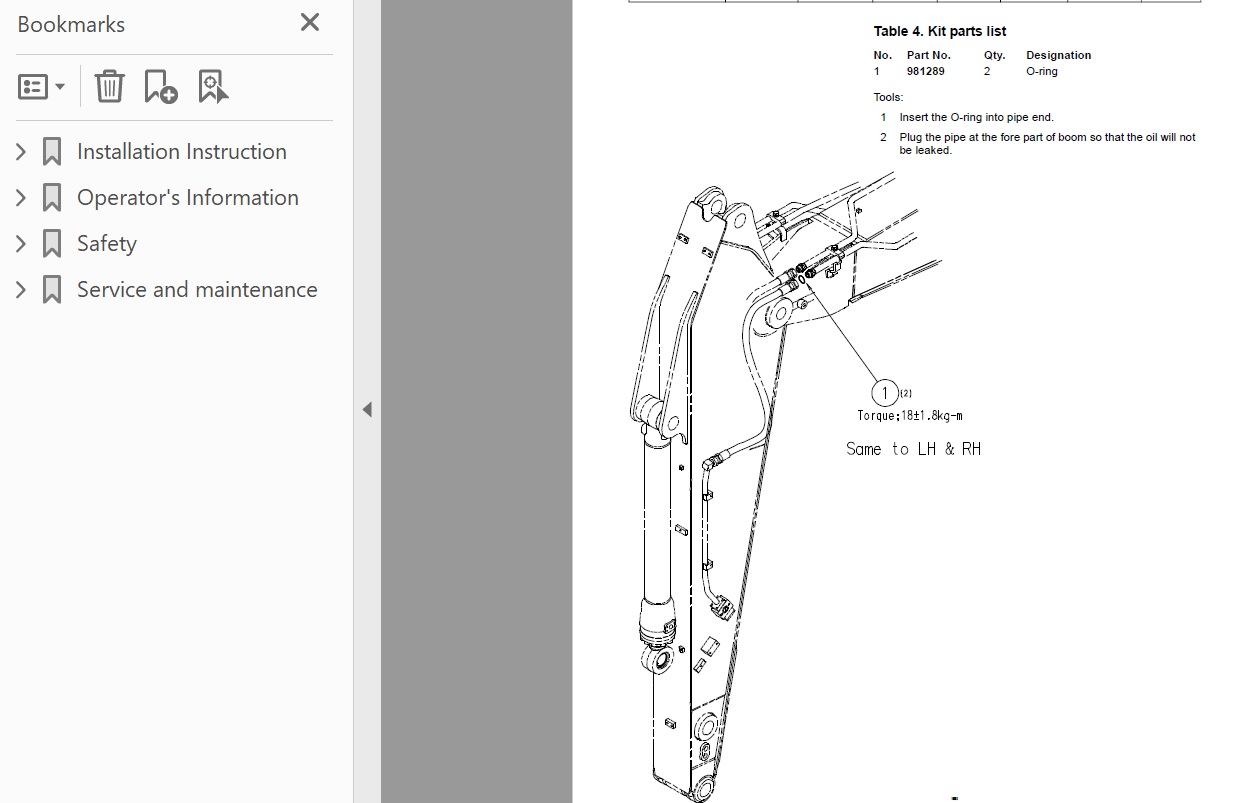Click the Operator's Information bookmark icon
1246x803 pixels.
[x=52, y=198]
